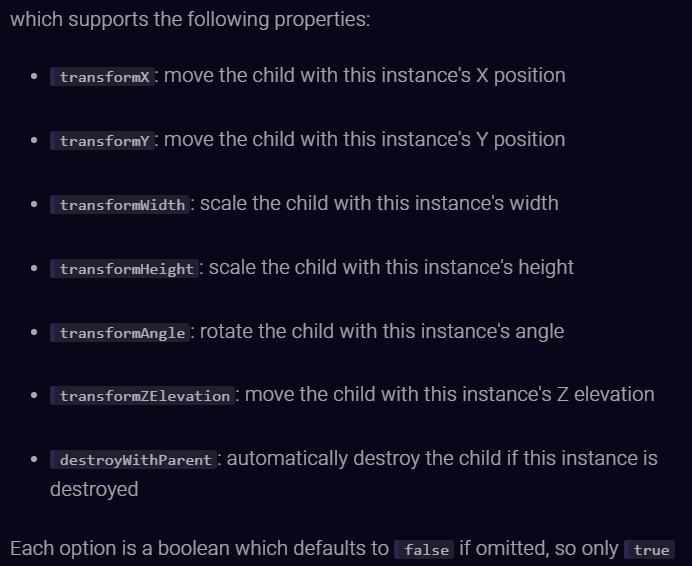692x566 pixels.
Task: Click the 'X position' description text
Action: 521,75
